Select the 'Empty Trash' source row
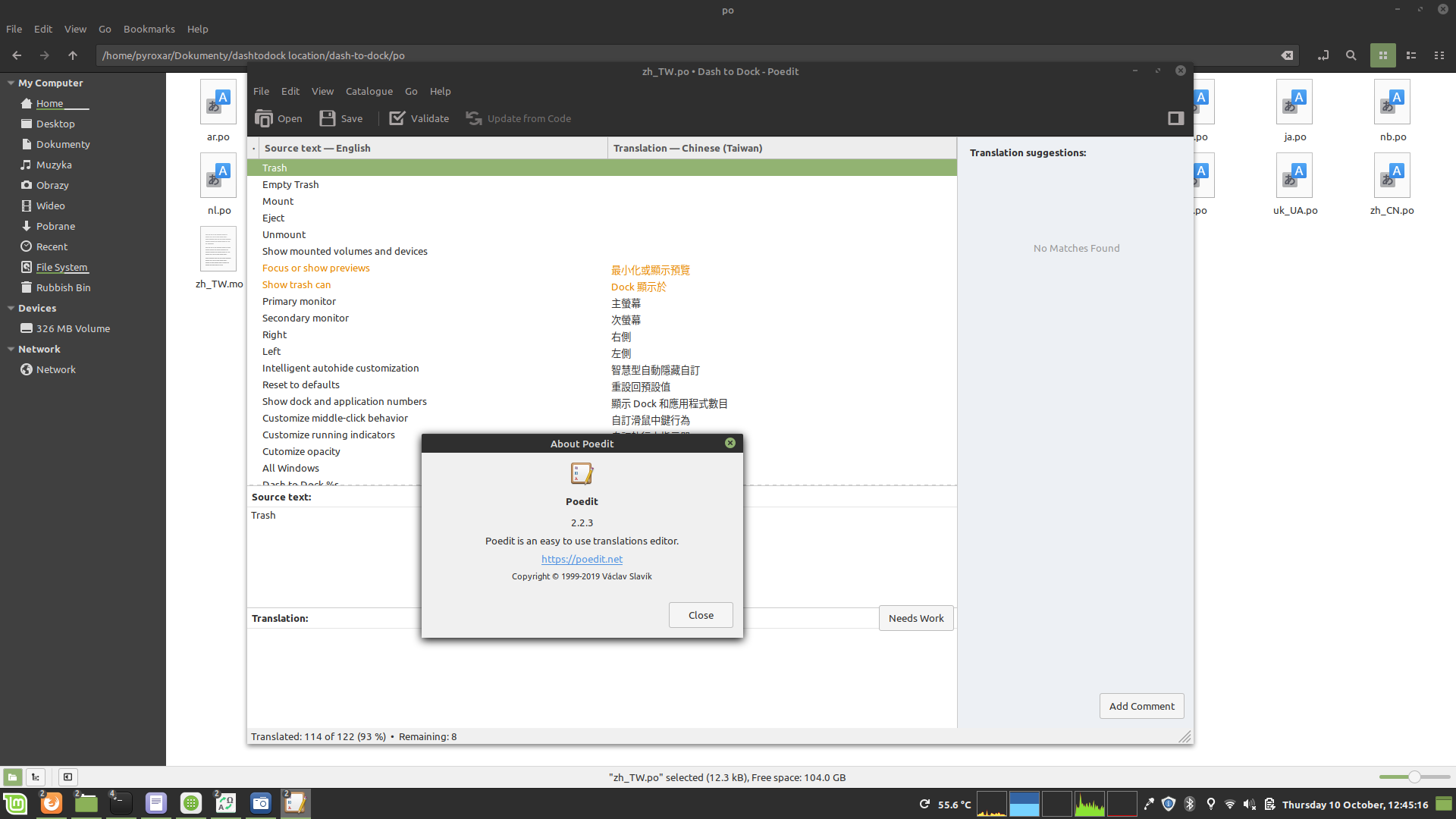The width and height of the screenshot is (1456, 819). coord(601,184)
